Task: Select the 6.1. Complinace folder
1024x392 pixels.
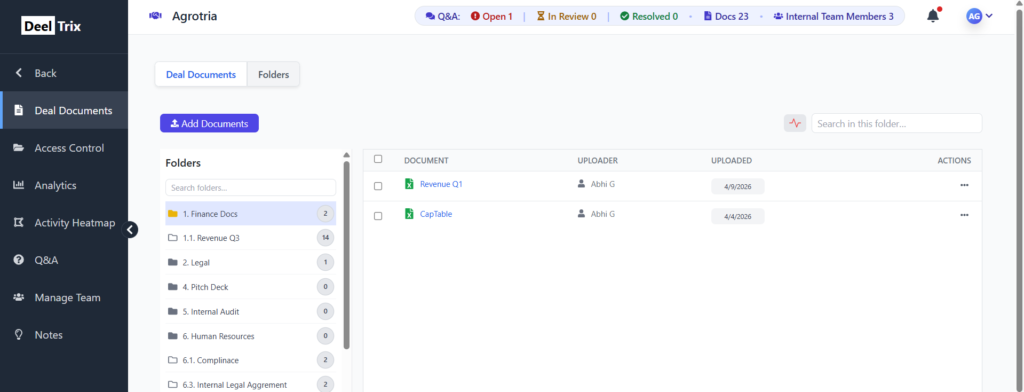Action: tap(251, 361)
